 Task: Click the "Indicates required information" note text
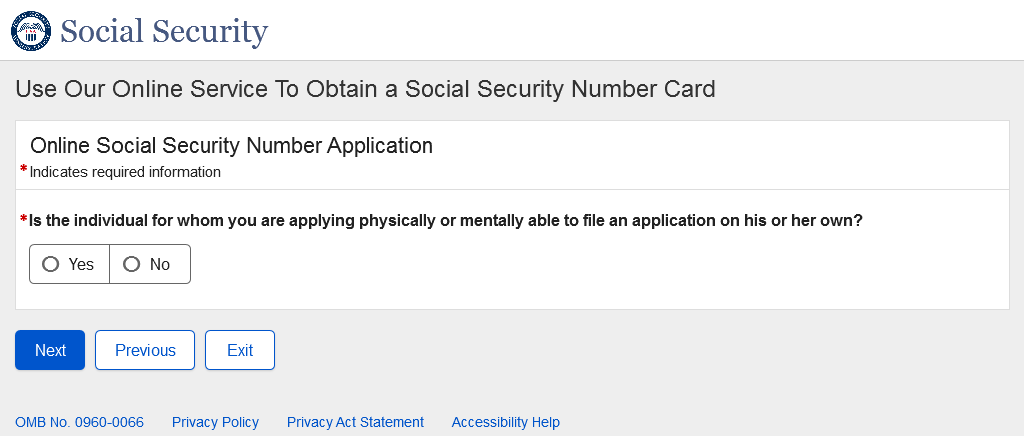click(125, 172)
